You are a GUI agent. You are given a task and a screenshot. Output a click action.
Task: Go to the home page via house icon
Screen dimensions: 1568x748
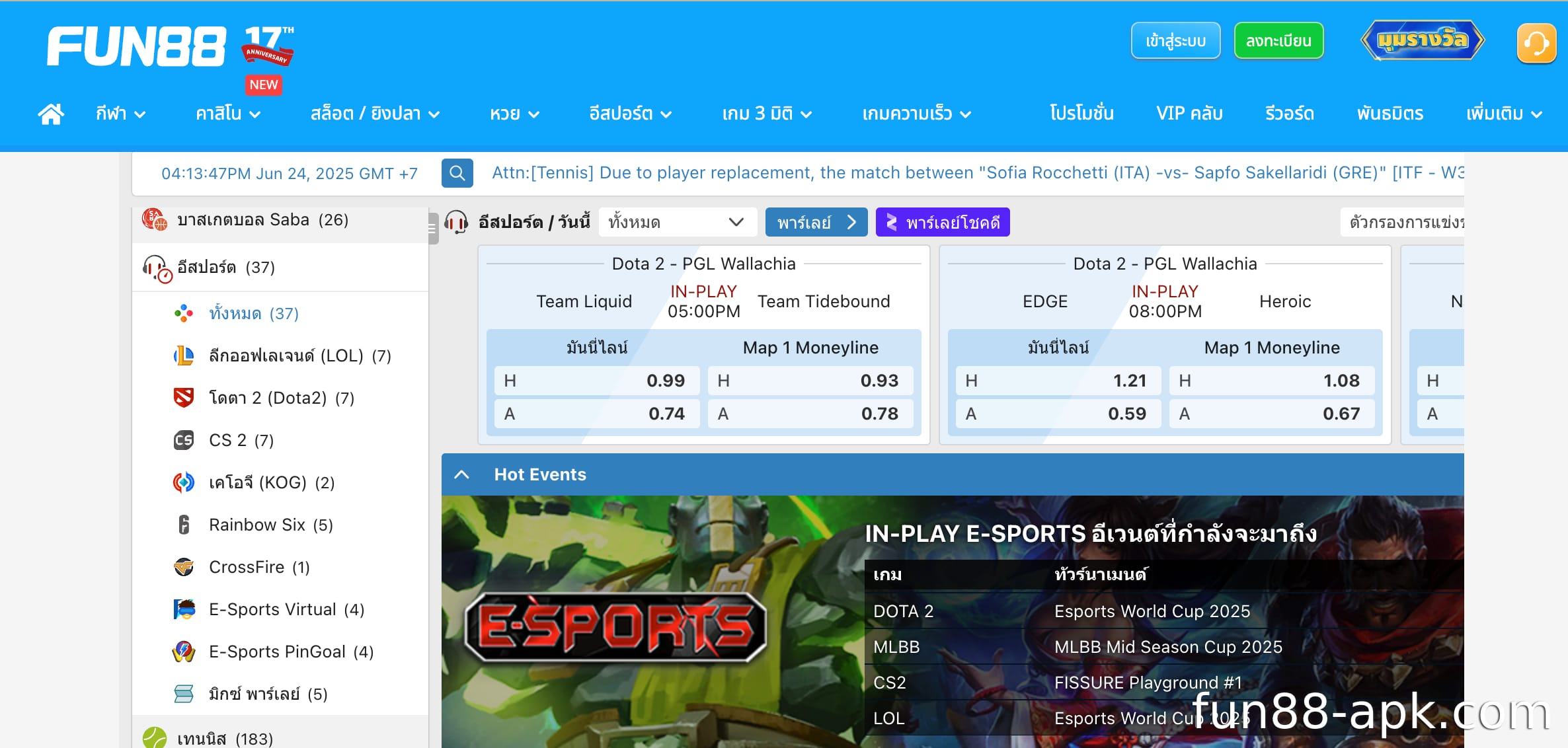(x=51, y=114)
